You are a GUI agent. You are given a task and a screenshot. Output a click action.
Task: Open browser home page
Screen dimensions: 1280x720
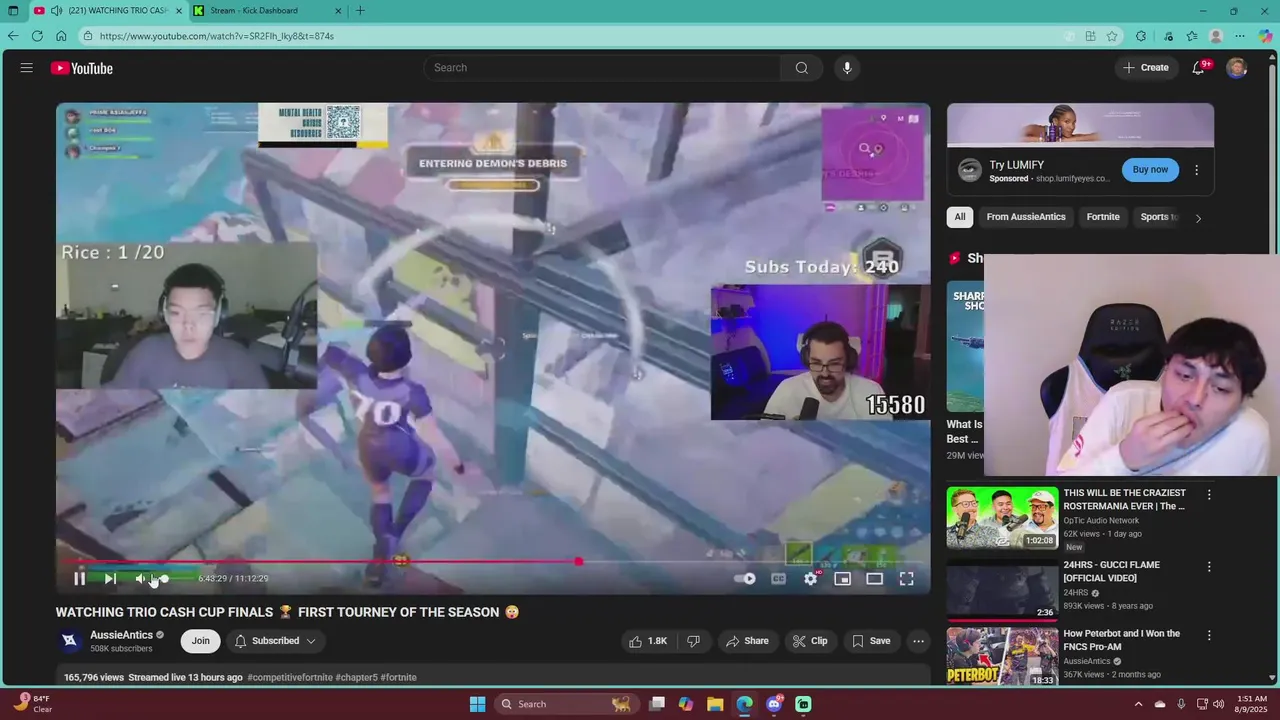[x=61, y=36]
